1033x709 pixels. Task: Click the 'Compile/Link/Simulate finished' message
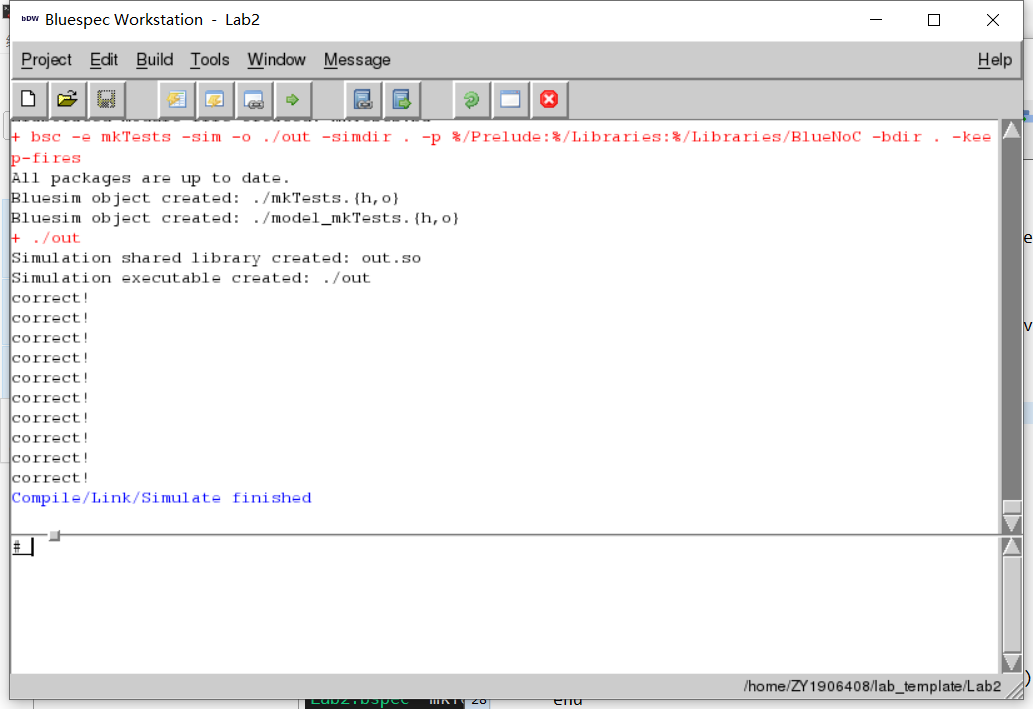pos(161,498)
